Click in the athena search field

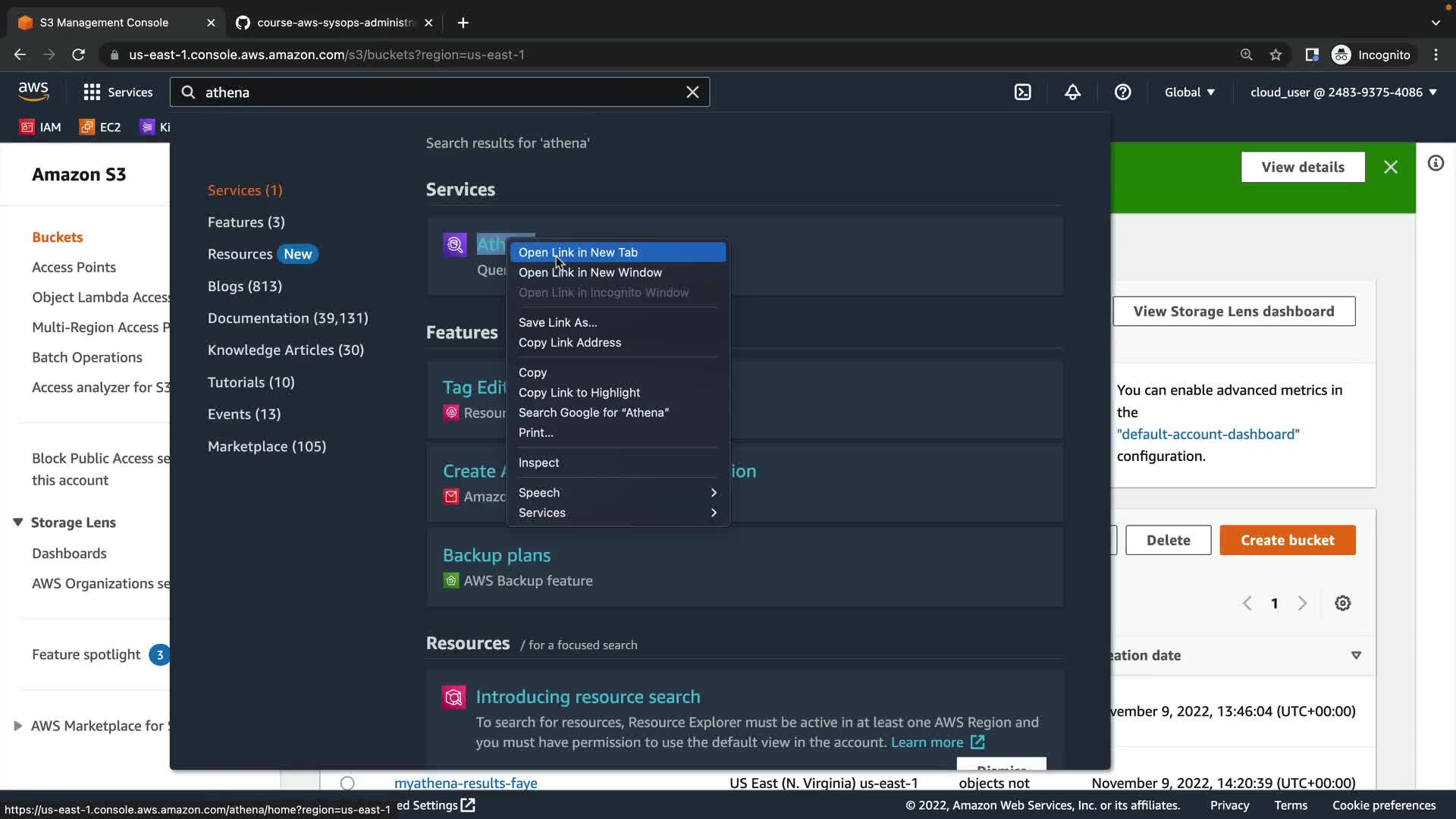click(440, 93)
